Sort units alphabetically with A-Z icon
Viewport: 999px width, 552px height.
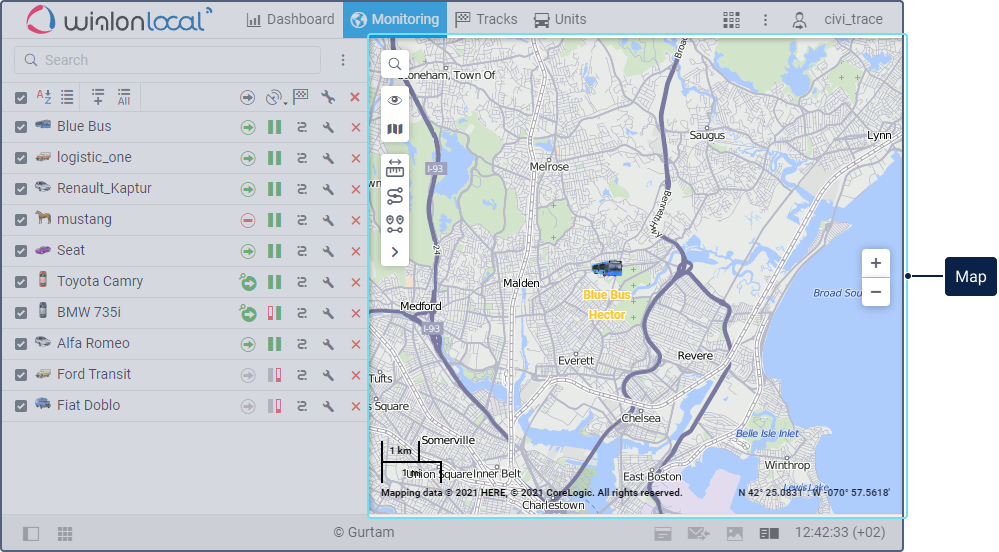tap(43, 97)
